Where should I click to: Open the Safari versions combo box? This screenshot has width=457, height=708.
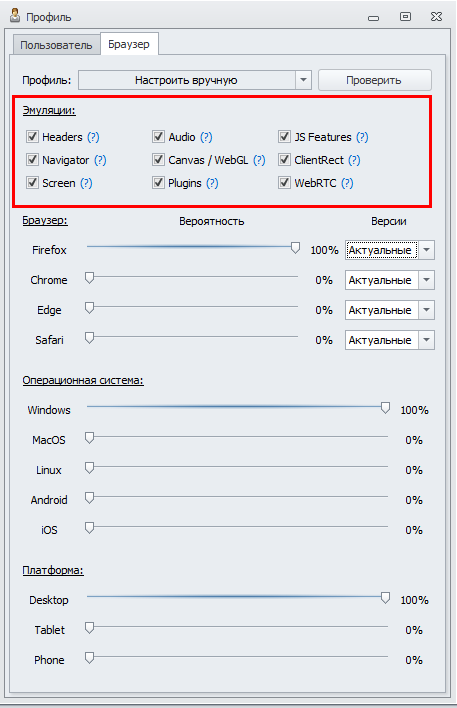coord(390,340)
